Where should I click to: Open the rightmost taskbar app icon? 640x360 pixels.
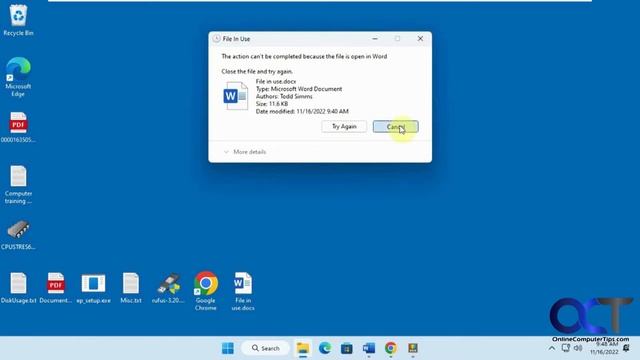413,348
